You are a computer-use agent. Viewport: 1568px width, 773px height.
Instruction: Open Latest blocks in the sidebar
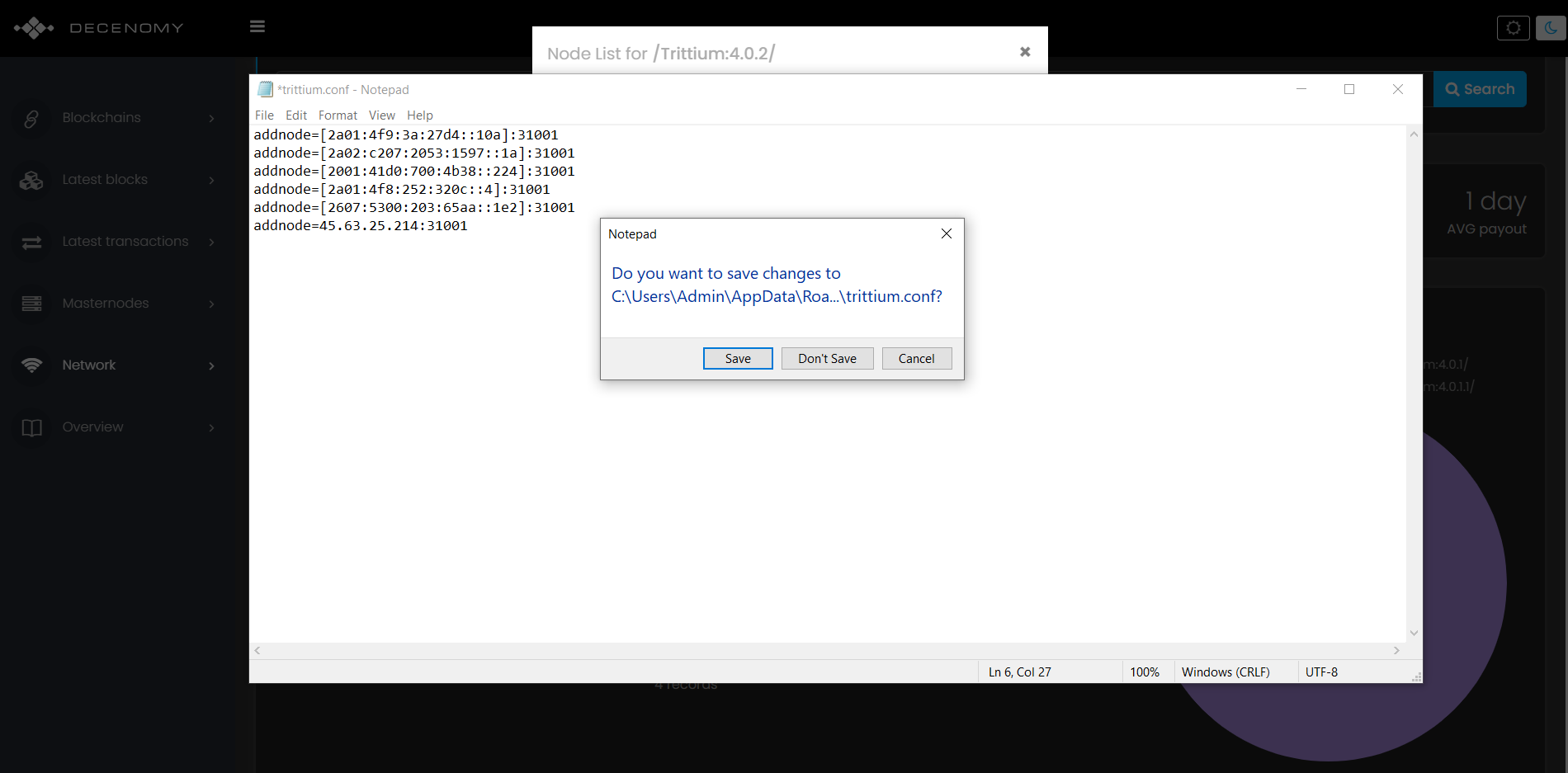point(105,180)
